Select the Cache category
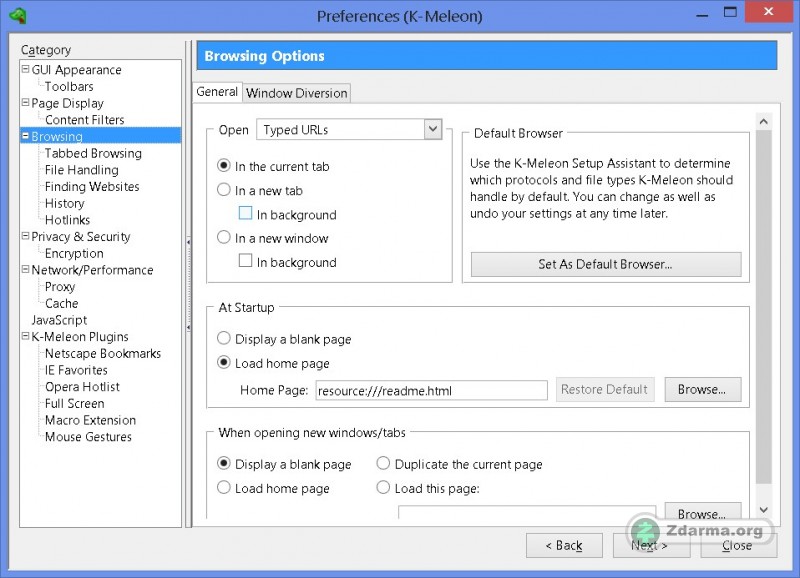 pyautogui.click(x=61, y=303)
